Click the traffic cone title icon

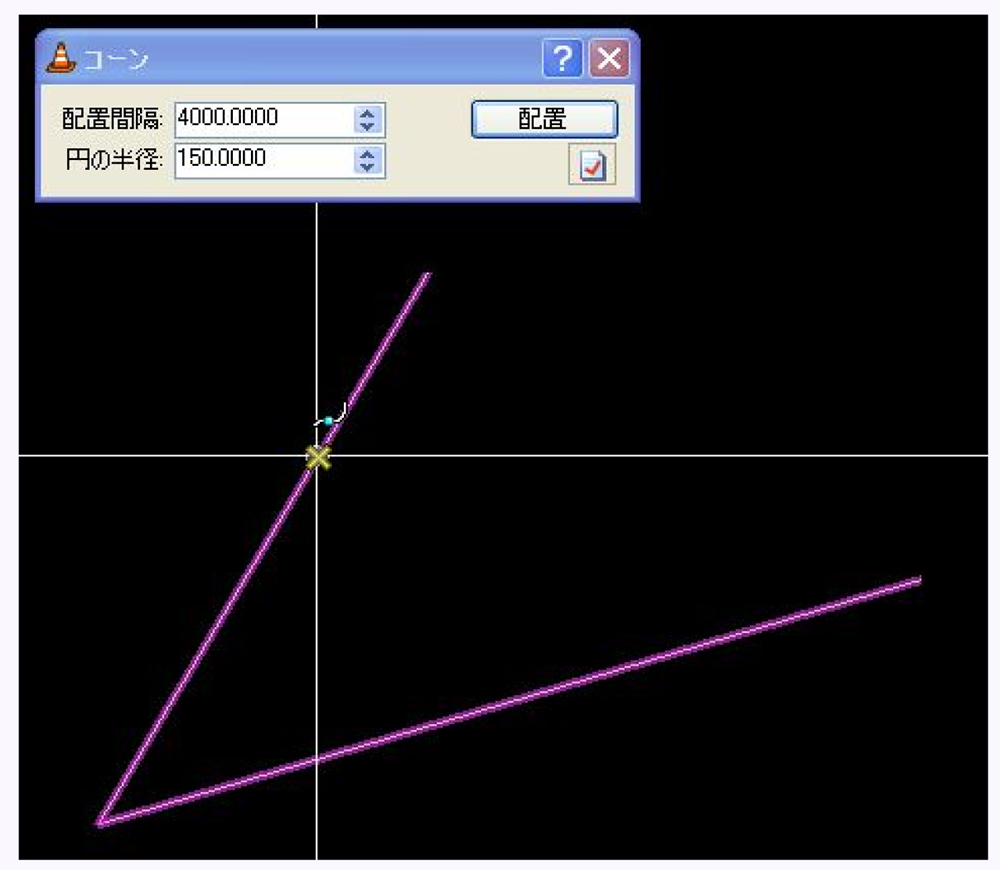(61, 58)
